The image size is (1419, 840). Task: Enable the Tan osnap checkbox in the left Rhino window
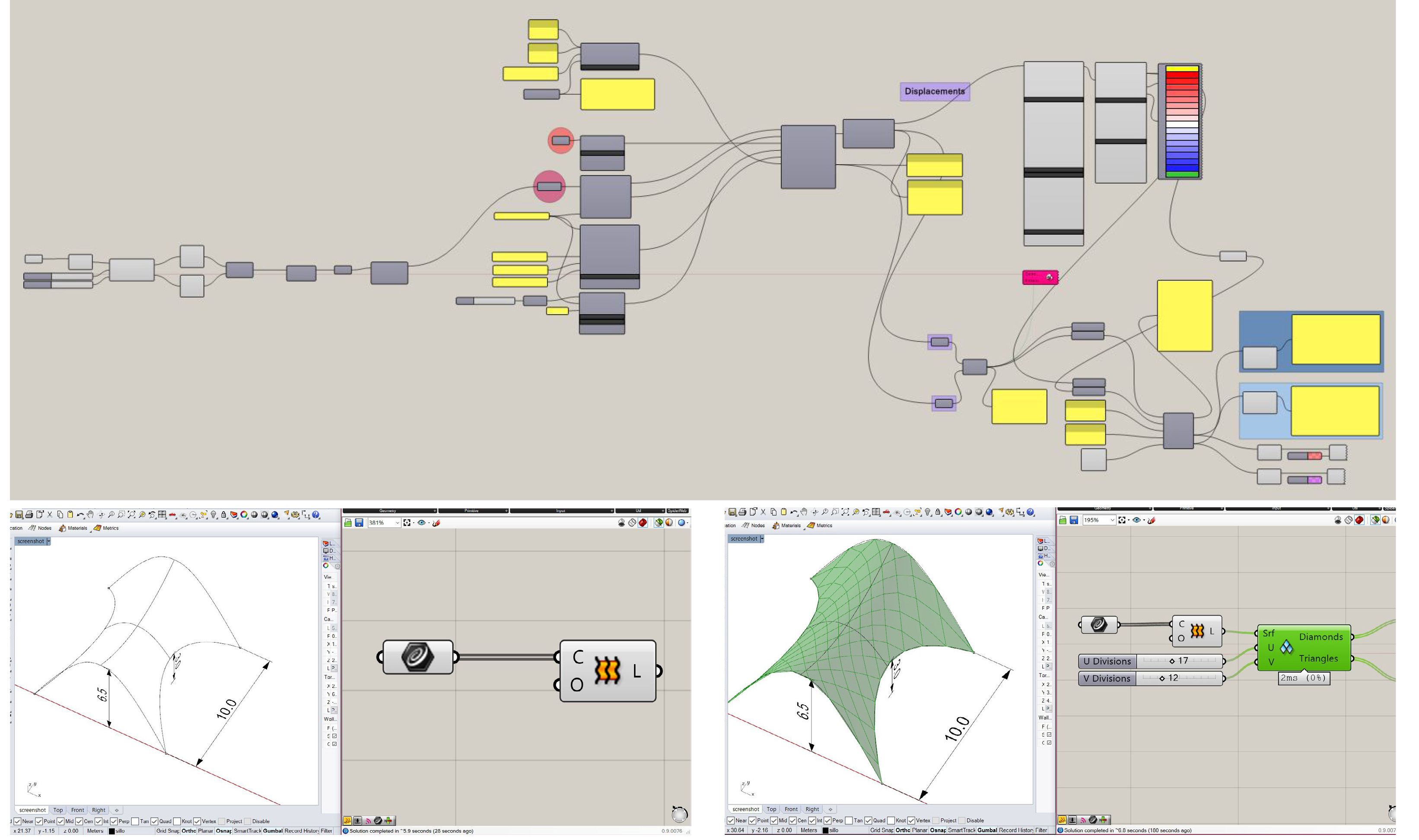click(135, 821)
